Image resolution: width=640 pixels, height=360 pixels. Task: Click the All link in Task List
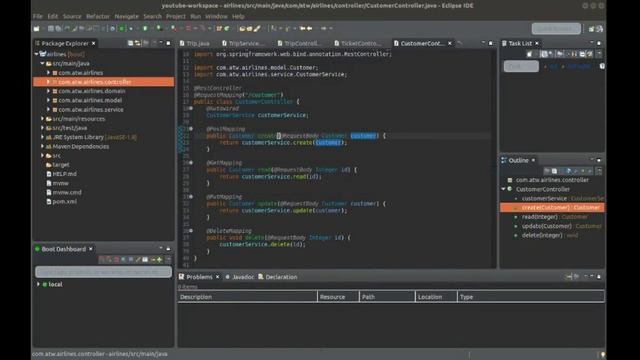553,66
